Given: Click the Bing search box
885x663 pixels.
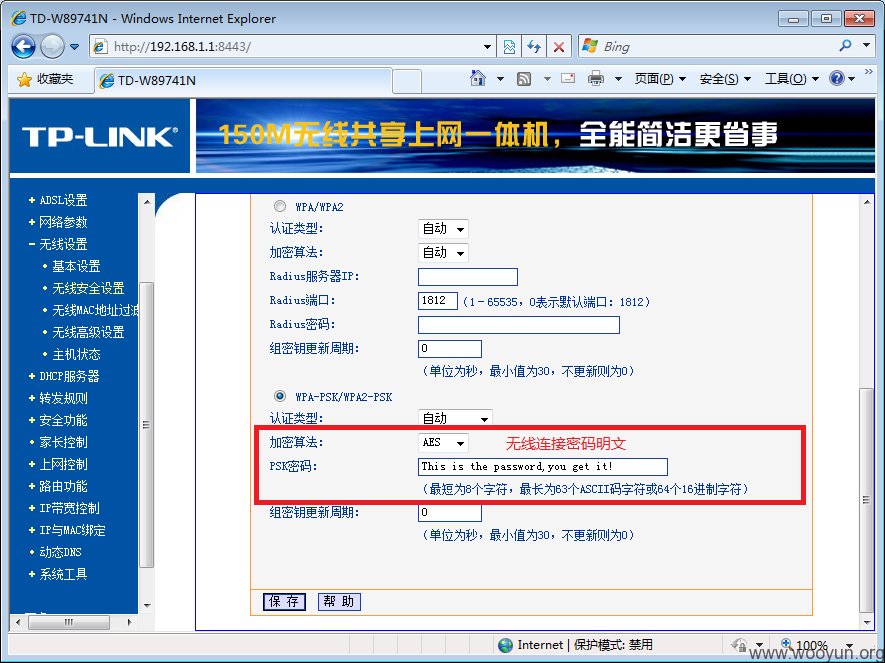Looking at the screenshot, I should coord(708,46).
